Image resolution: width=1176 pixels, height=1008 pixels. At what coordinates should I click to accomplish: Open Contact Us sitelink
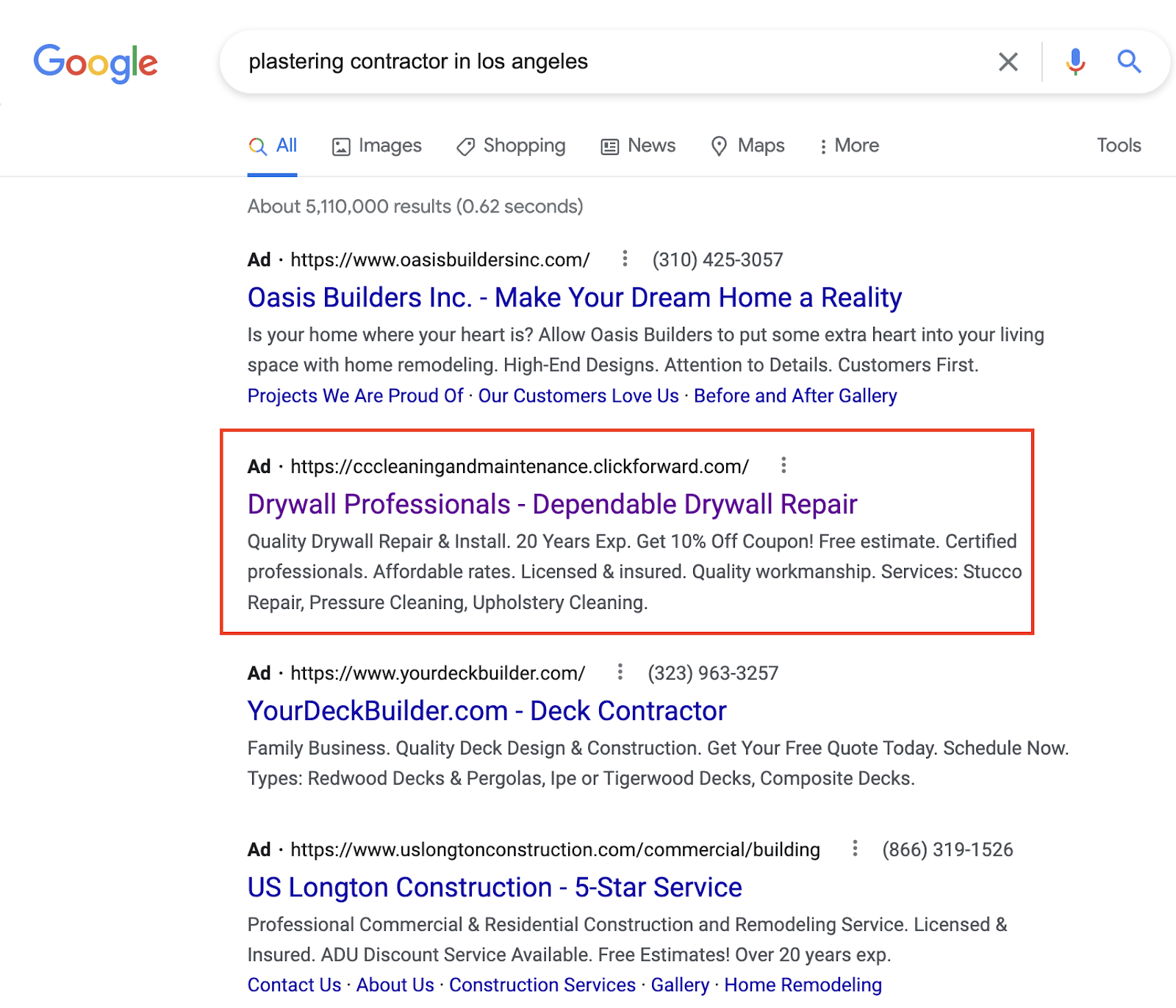295,985
